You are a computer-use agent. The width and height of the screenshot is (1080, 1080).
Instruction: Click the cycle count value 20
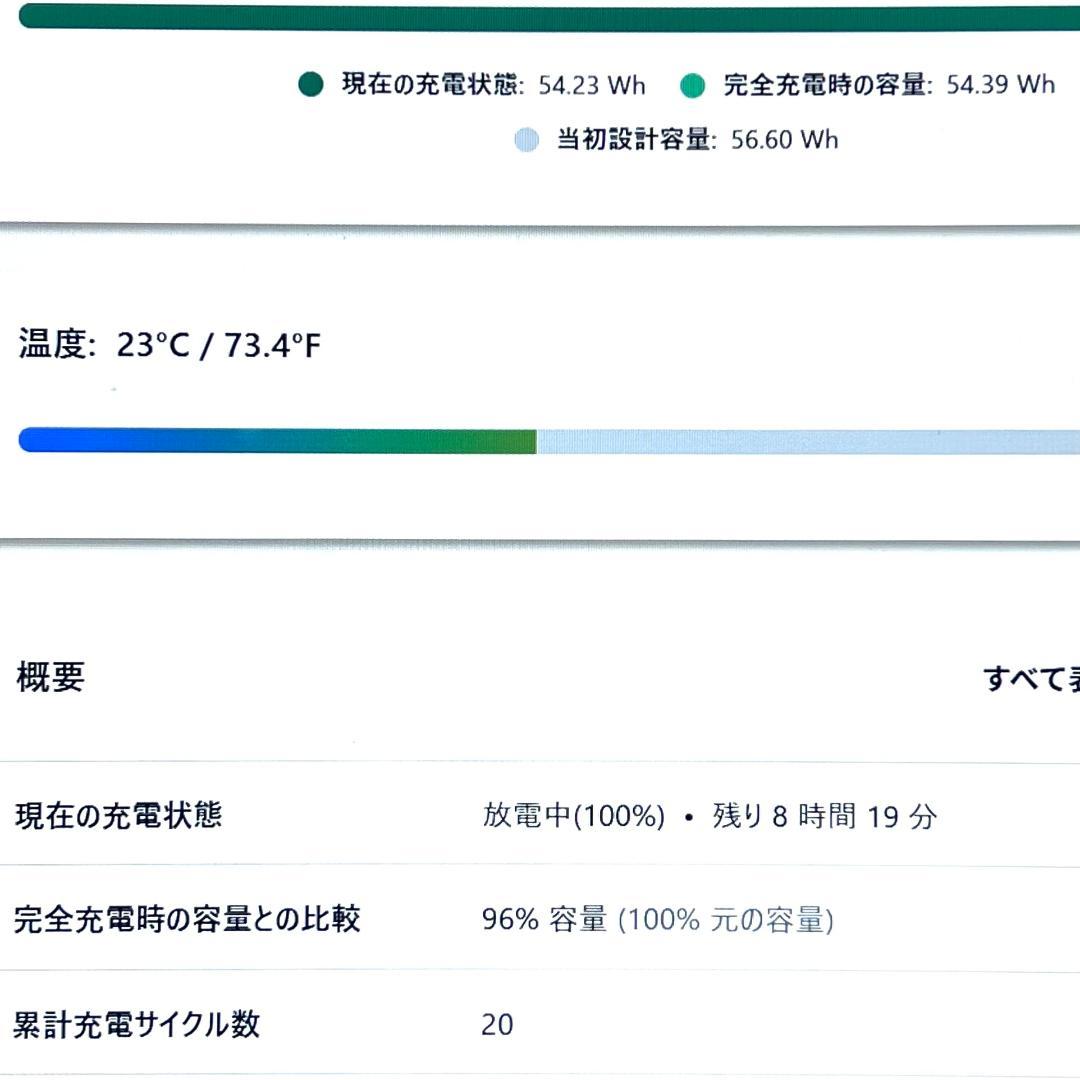pyautogui.click(x=497, y=1025)
